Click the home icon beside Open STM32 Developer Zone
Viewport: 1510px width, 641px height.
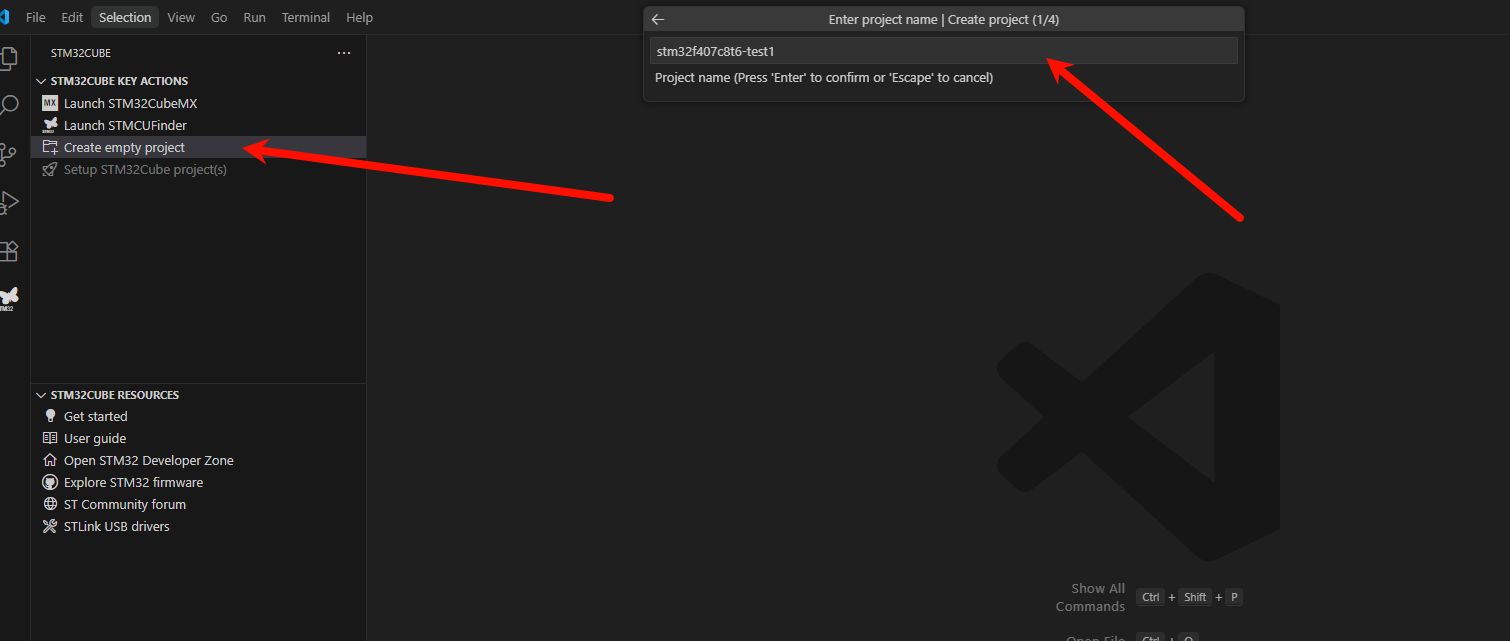(x=50, y=460)
